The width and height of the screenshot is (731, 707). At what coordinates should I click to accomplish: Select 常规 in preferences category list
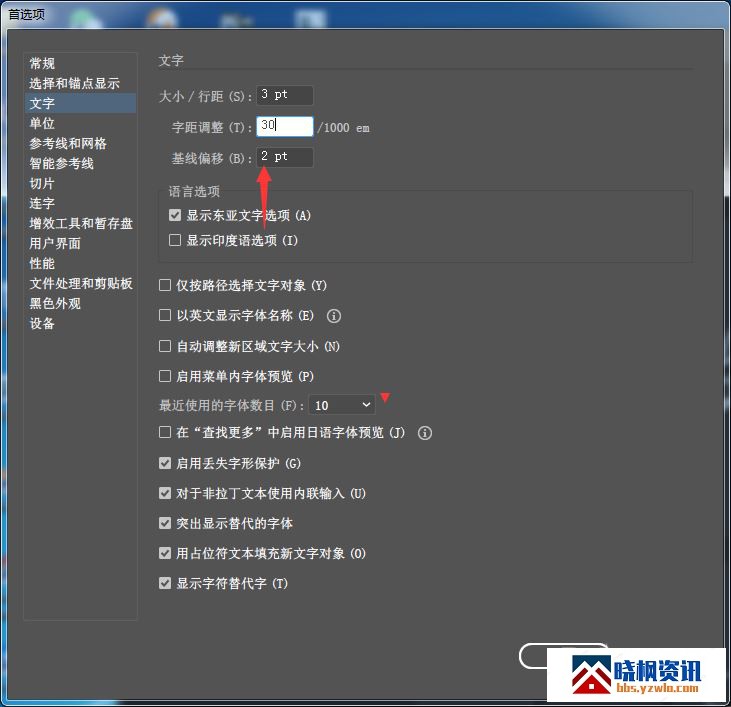pos(43,63)
